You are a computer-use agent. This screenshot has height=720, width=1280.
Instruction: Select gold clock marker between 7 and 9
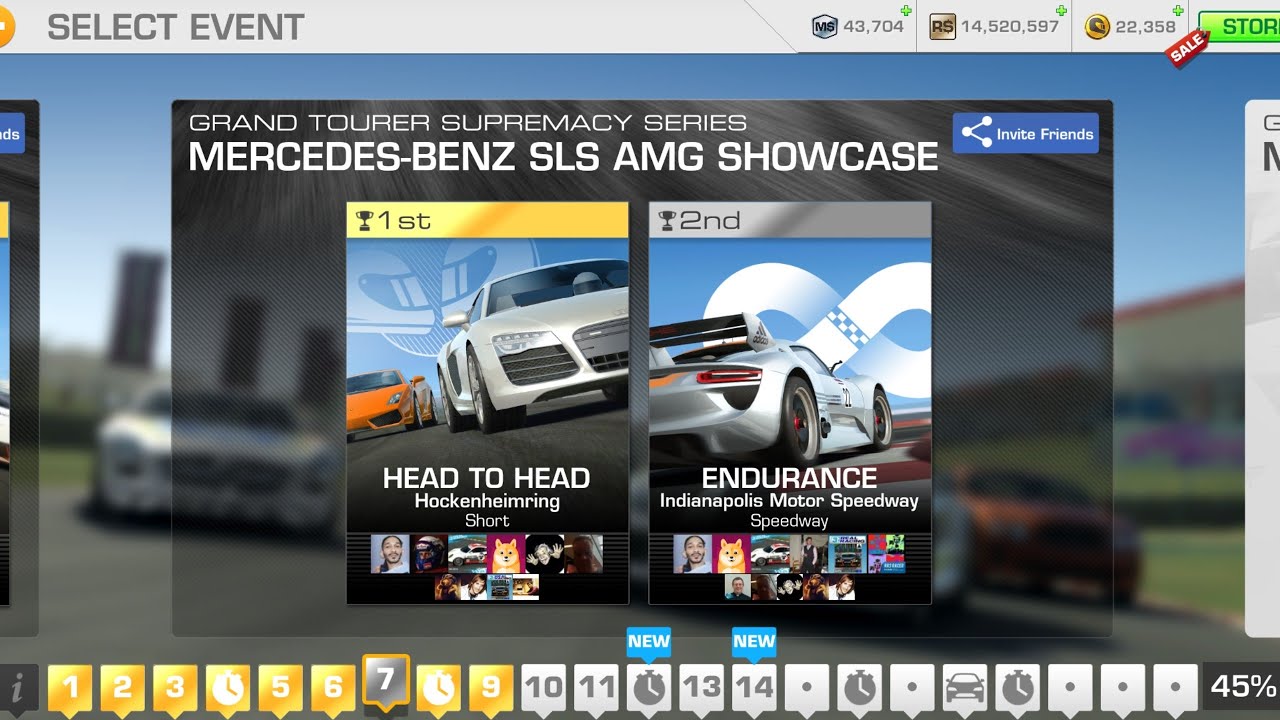438,688
